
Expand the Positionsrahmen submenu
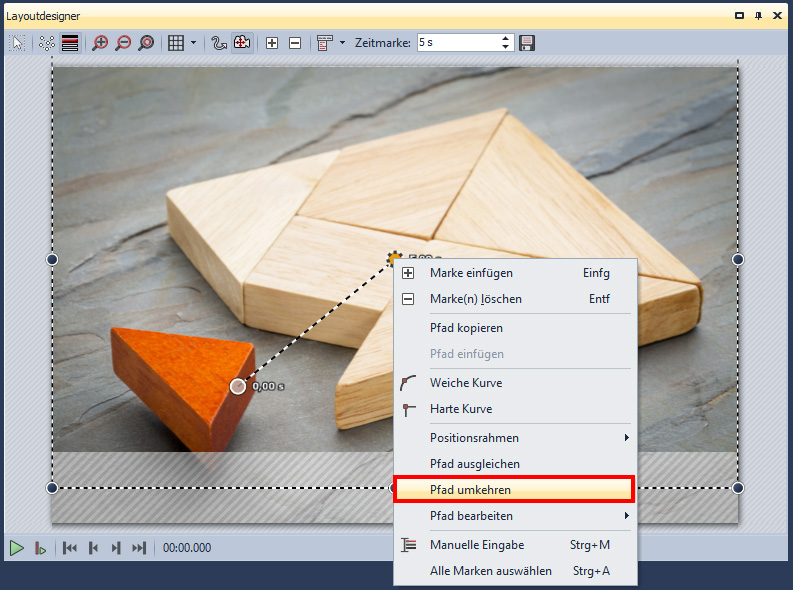click(x=626, y=438)
